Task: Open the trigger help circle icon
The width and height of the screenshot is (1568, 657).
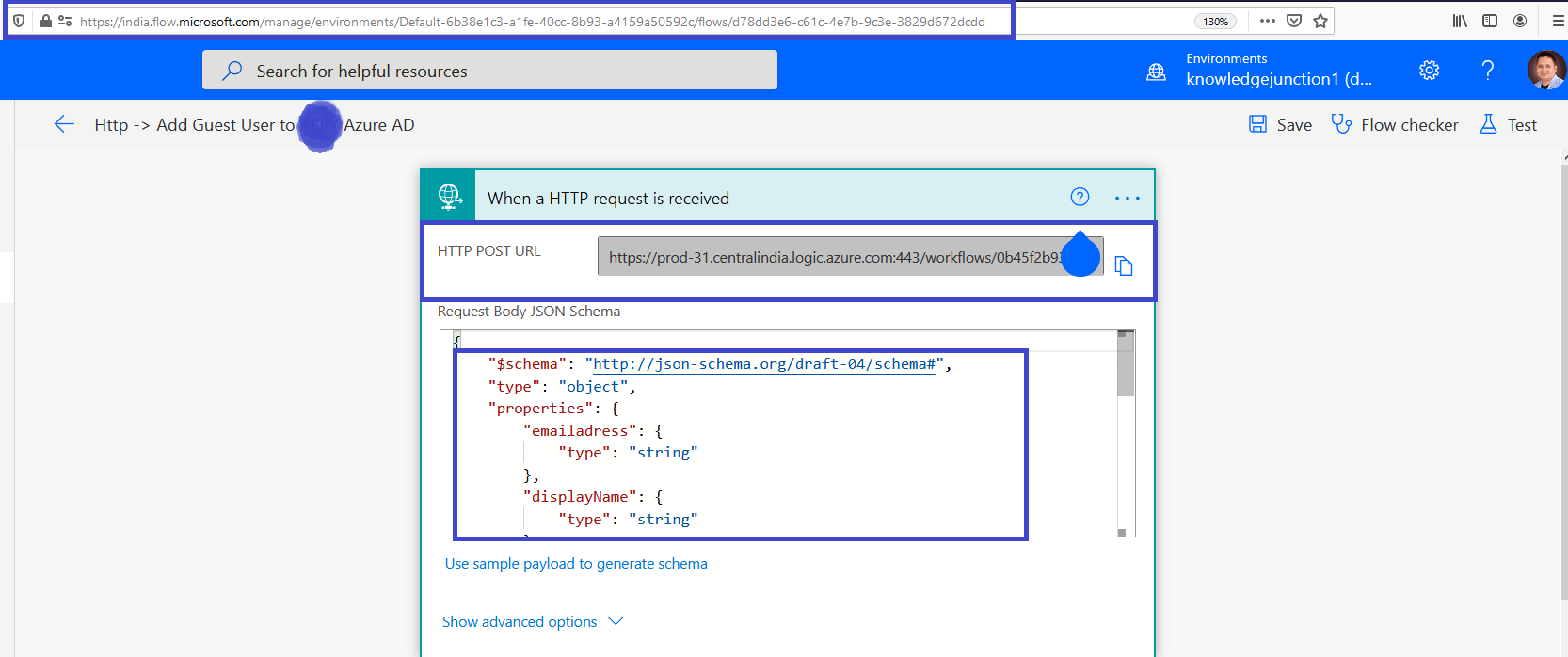Action: click(x=1080, y=197)
